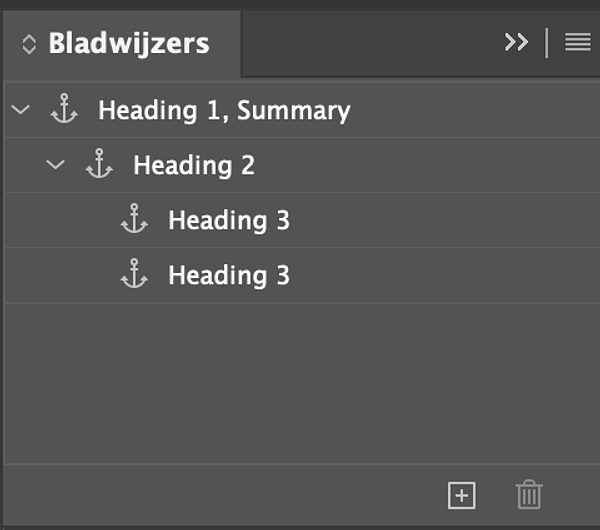600x530 pixels.
Task: Collapse the panel using the double-arrow icon
Action: coord(516,42)
